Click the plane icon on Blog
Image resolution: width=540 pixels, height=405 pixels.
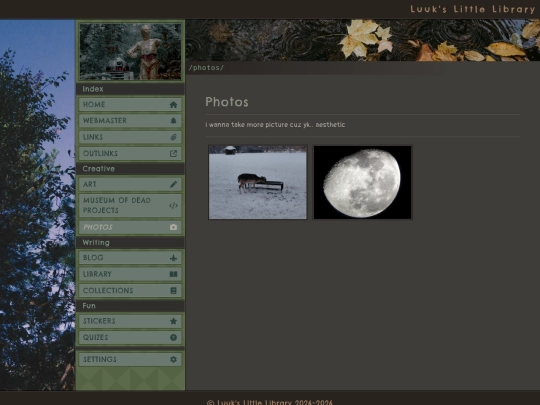click(173, 258)
